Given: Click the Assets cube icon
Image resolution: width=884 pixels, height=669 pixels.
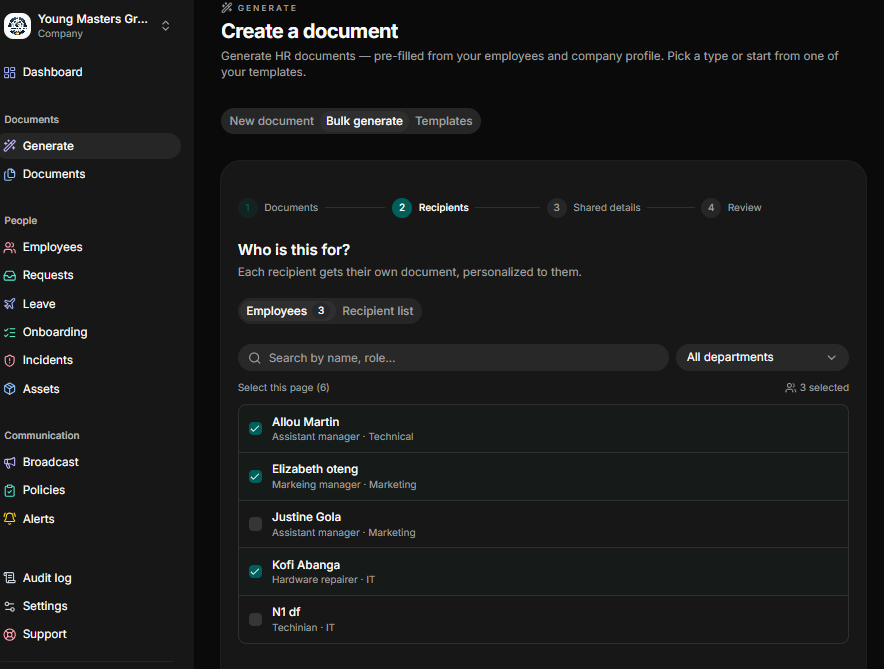Looking at the screenshot, I should 10,388.
